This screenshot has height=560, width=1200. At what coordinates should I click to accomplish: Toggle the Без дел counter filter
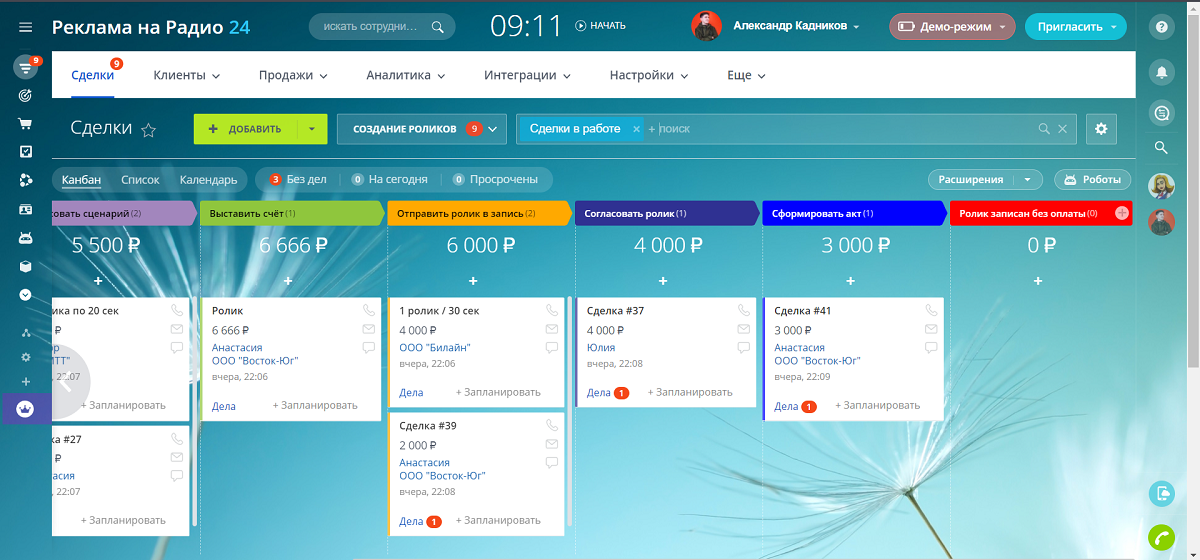[x=298, y=180]
